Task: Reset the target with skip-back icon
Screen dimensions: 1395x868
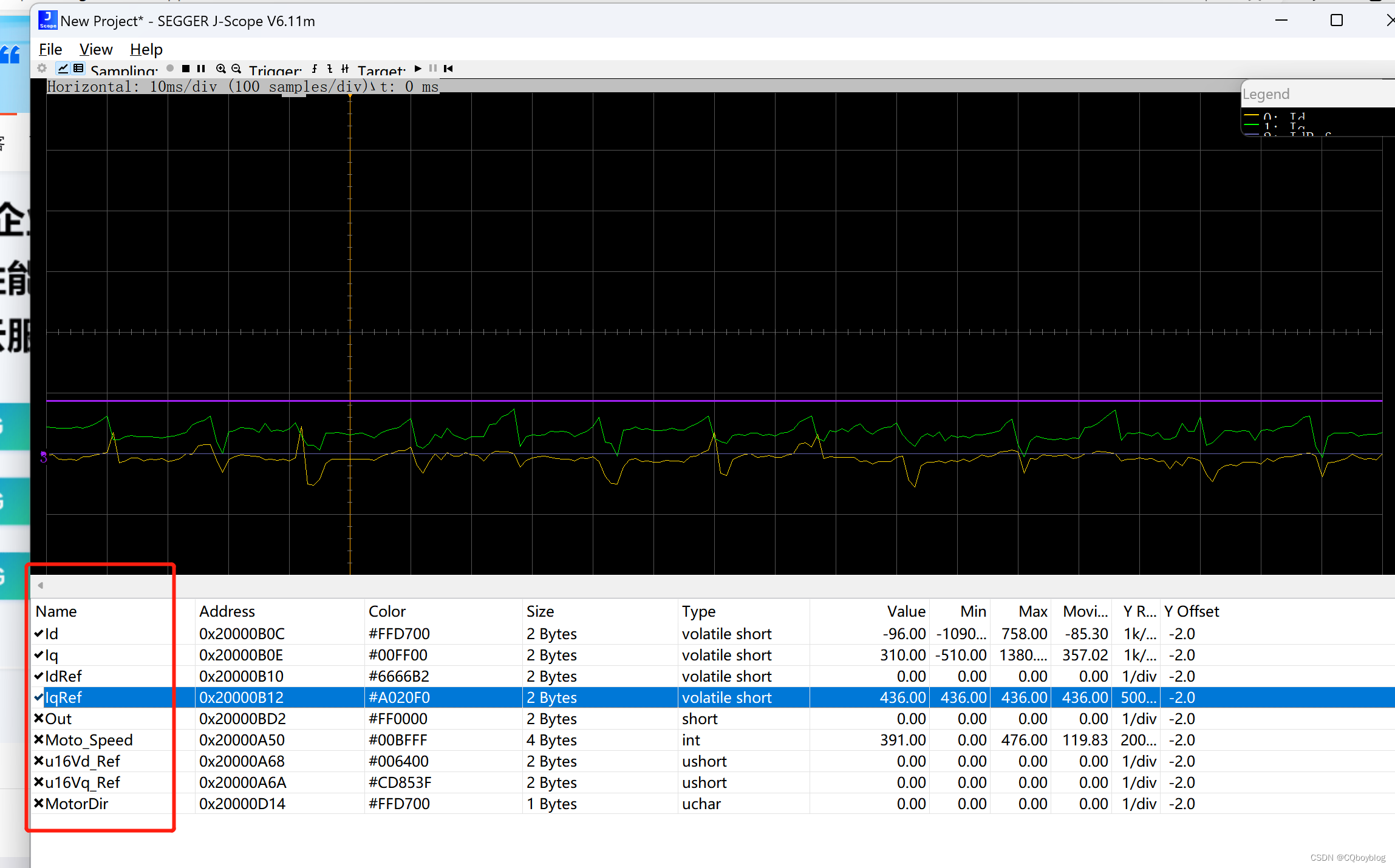Action: tap(449, 69)
